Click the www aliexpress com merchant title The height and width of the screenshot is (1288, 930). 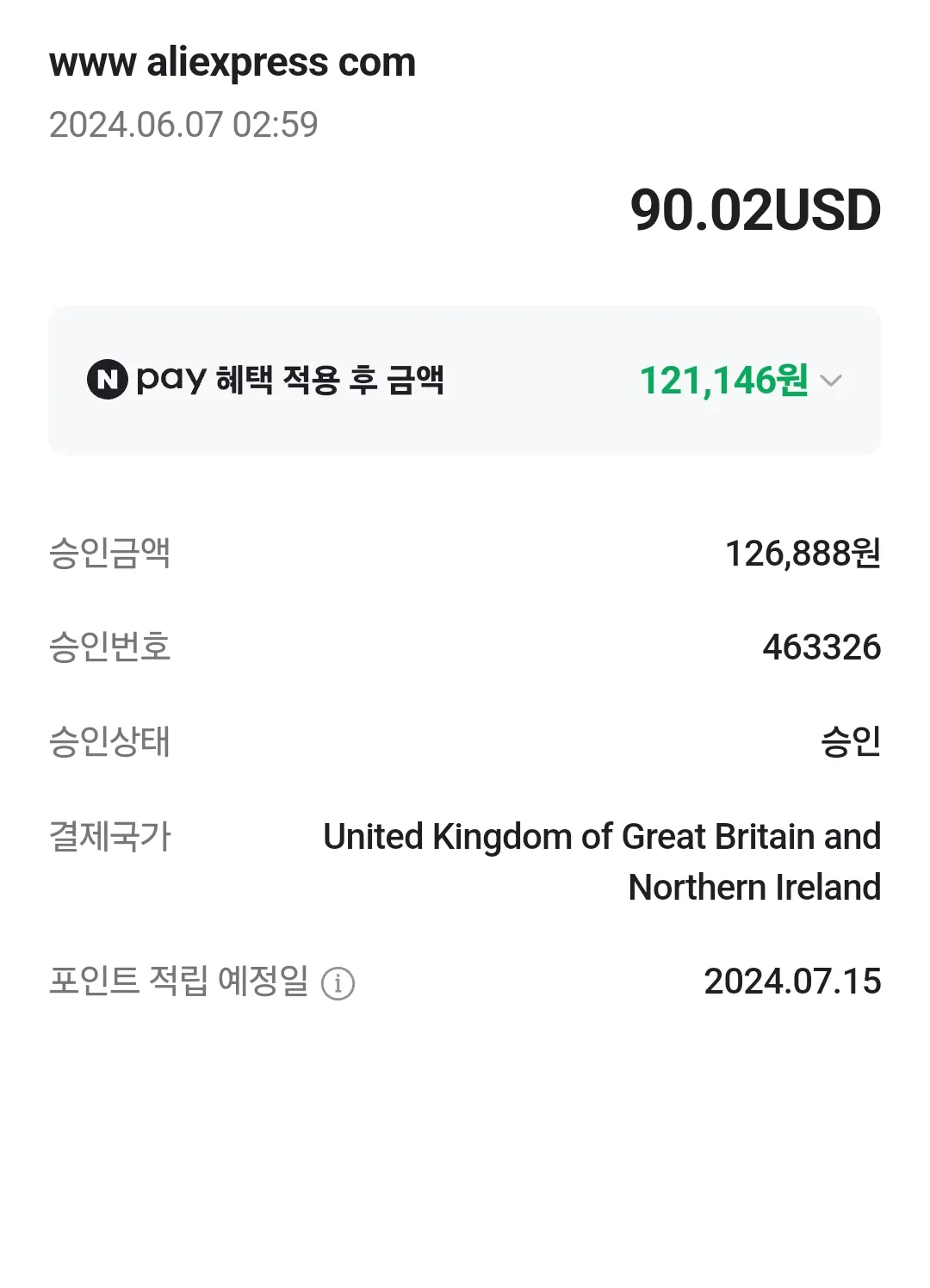click(x=232, y=62)
